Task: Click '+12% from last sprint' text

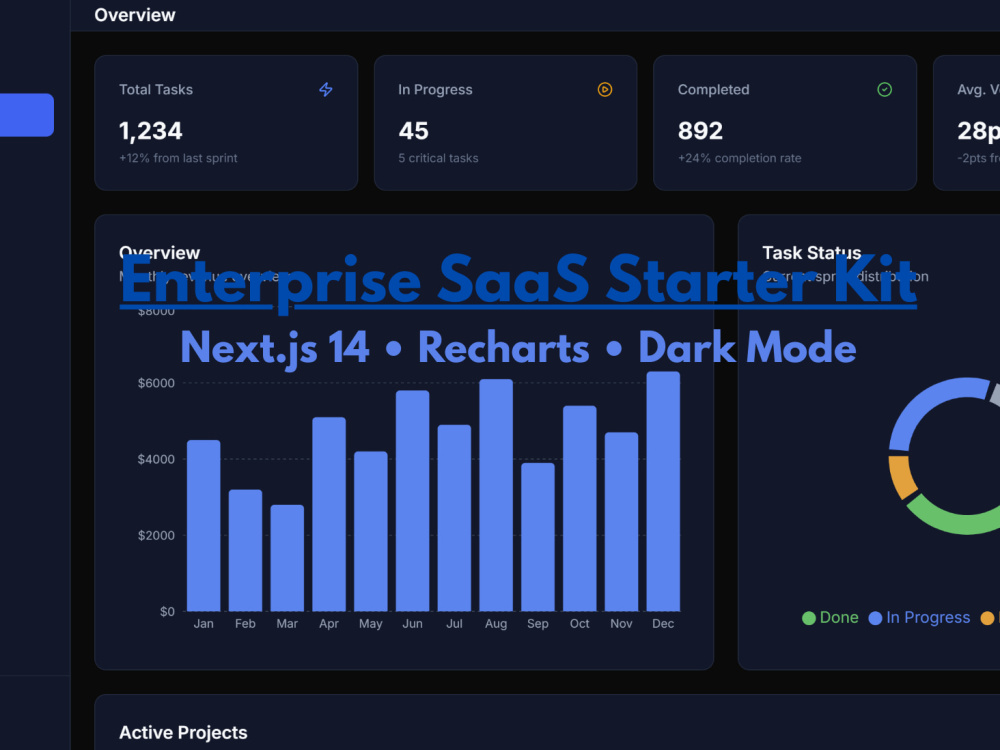Action: (178, 158)
